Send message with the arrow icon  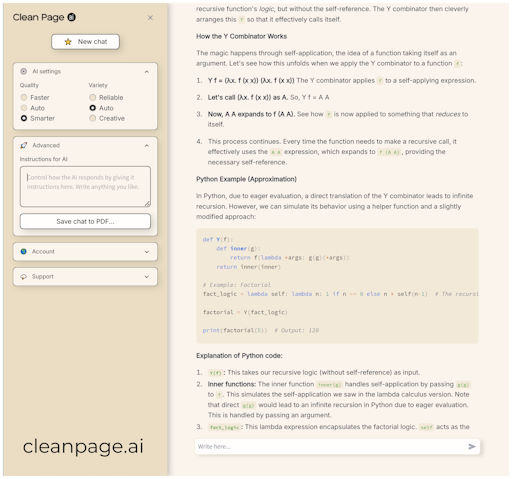(472, 447)
